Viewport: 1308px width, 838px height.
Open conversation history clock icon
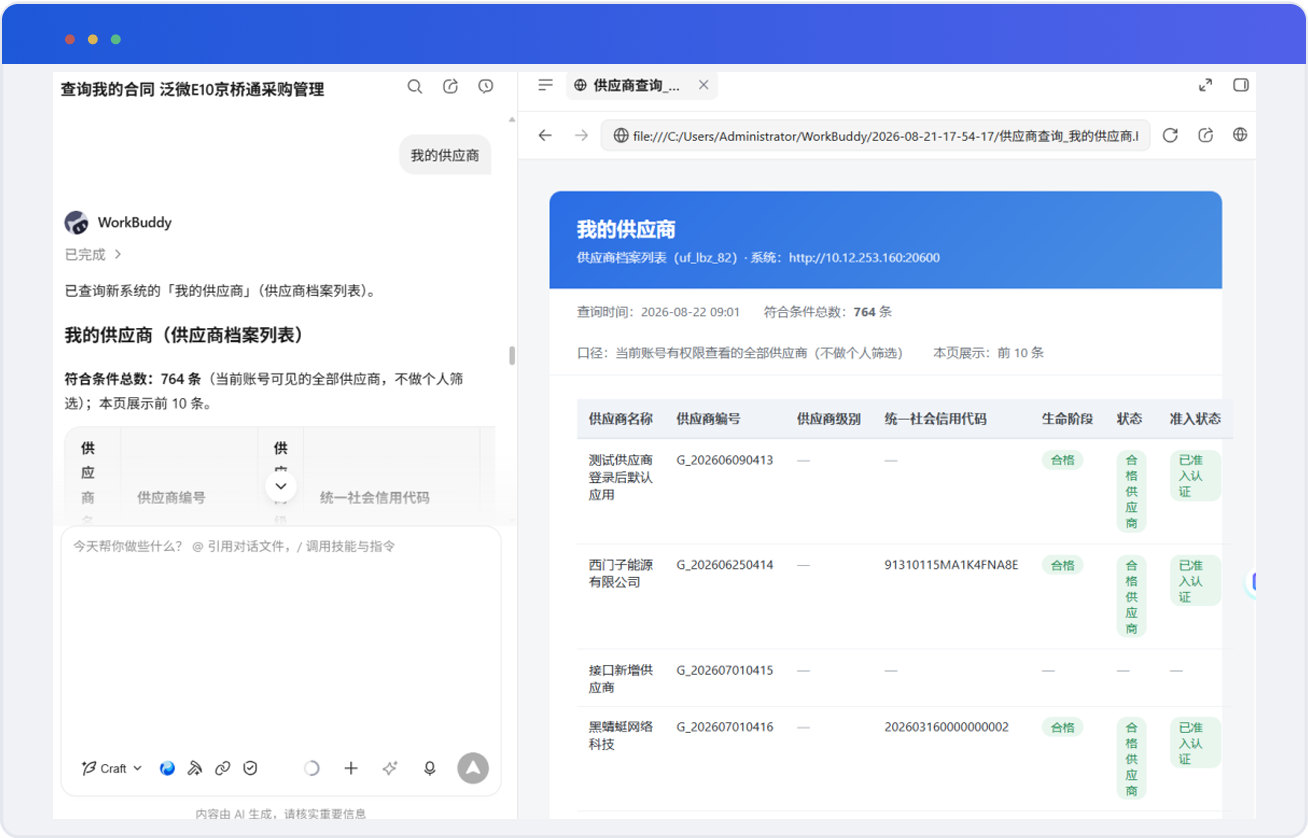coord(486,87)
